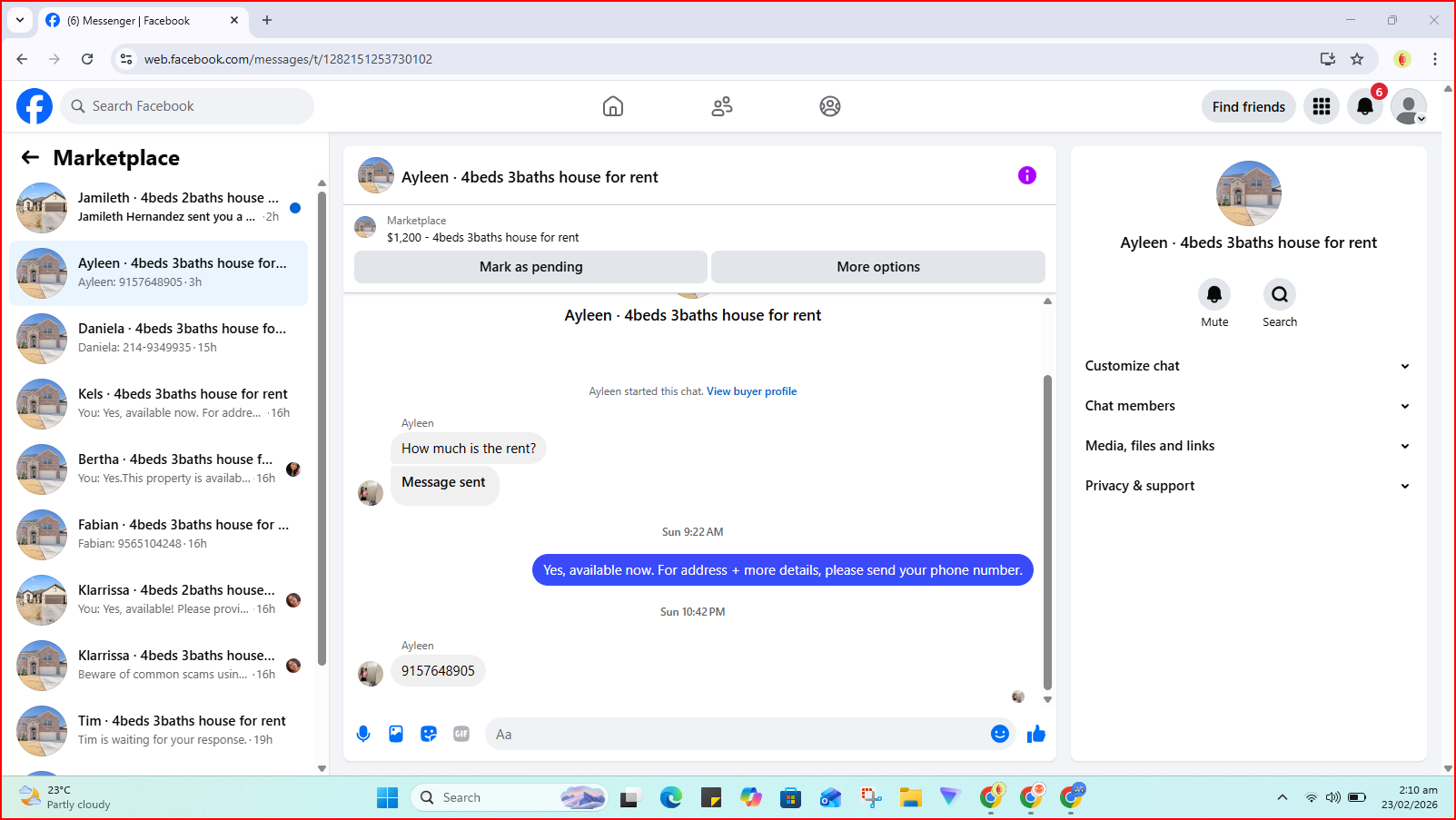The width and height of the screenshot is (1456, 820).
Task: Open Tim 4beds 3baths conversation
Action: click(159, 731)
